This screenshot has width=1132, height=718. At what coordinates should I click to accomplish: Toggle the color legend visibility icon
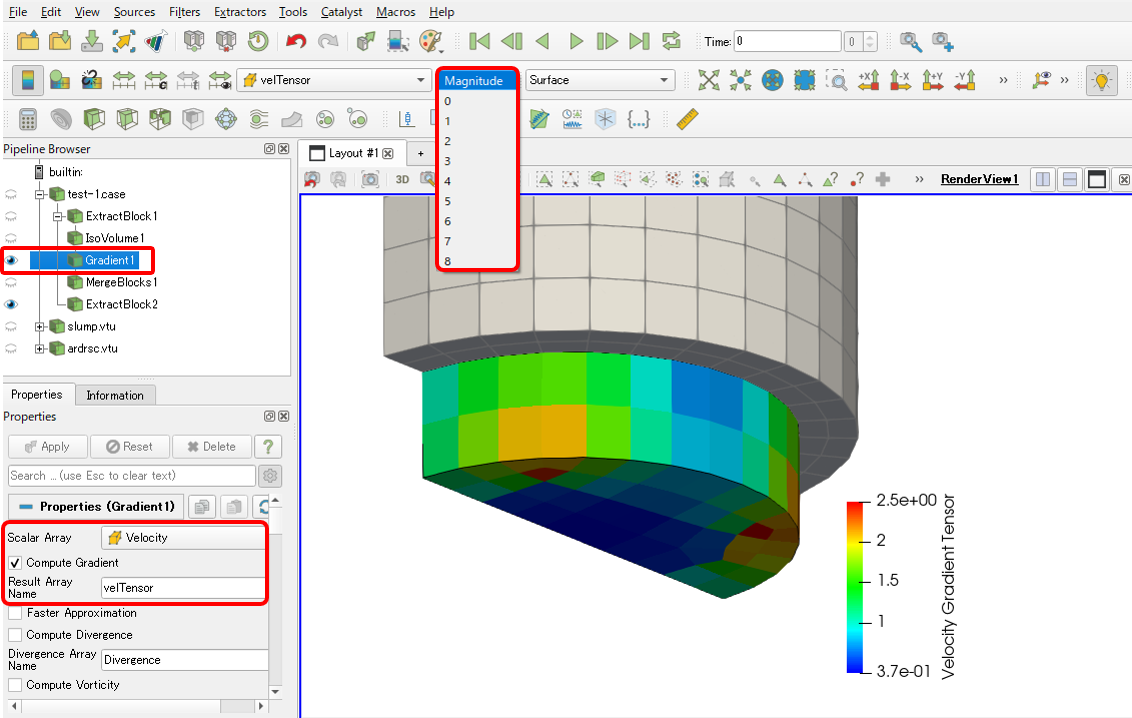(27, 80)
